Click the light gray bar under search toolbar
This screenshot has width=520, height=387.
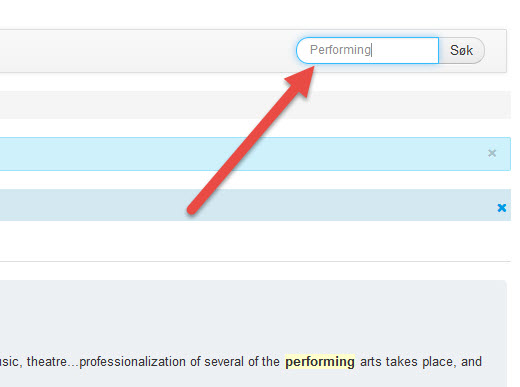[x=255, y=105]
